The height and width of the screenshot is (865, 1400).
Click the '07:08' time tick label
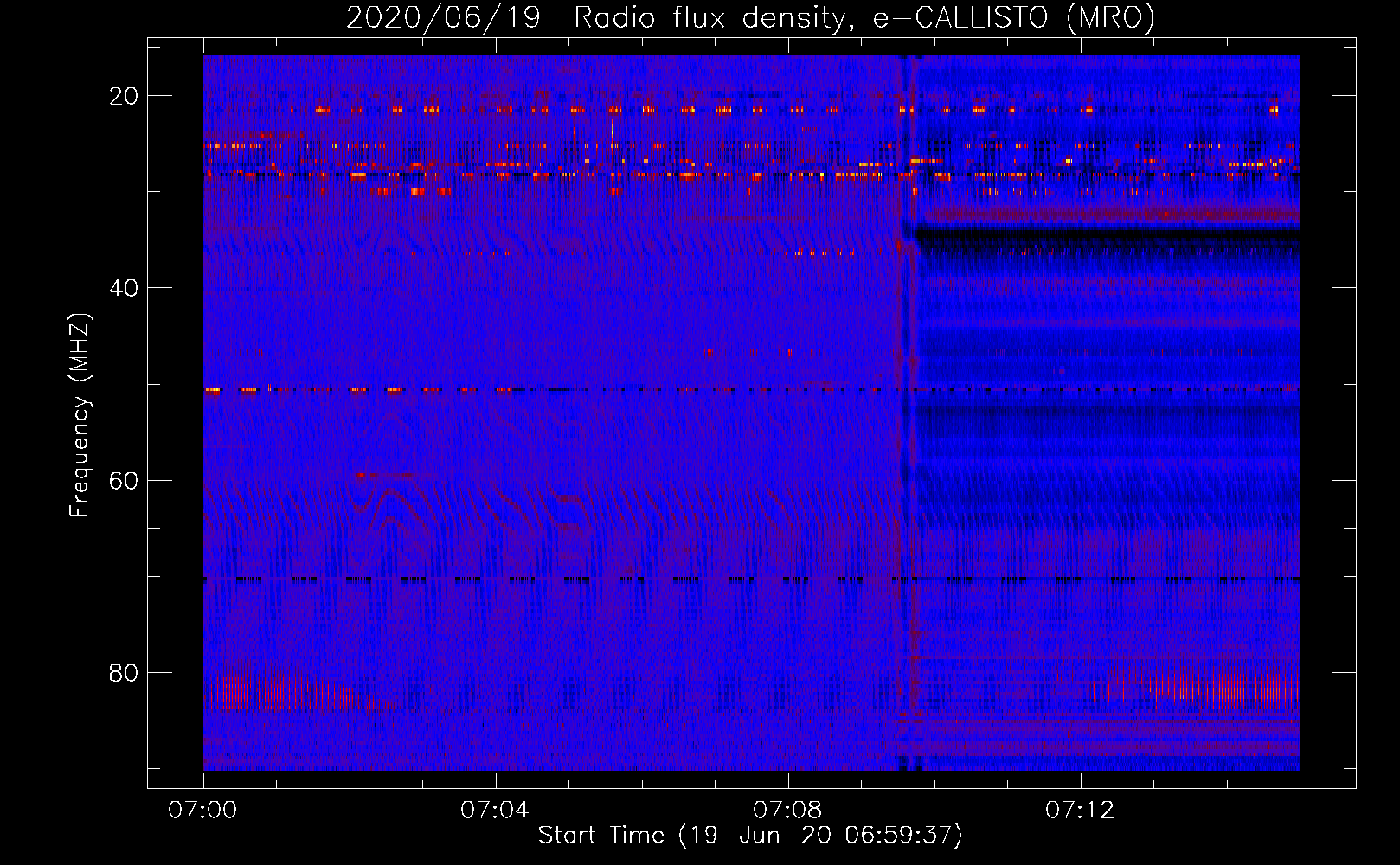coord(787,811)
